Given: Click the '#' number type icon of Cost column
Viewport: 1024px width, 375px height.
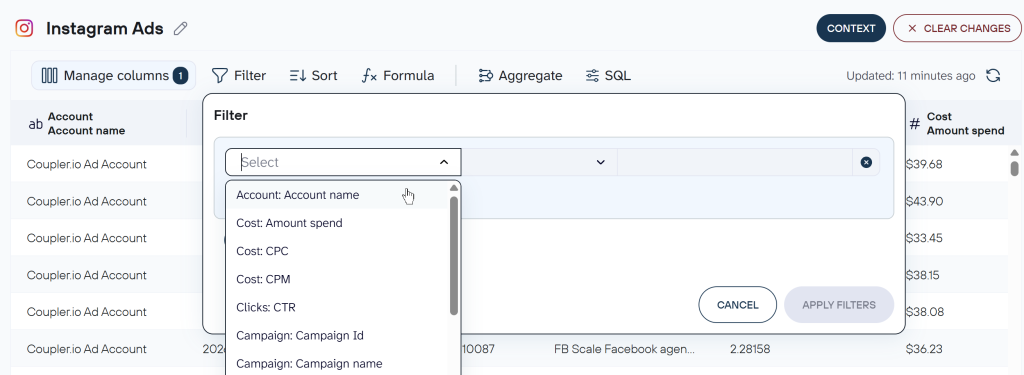Looking at the screenshot, I should point(915,123).
